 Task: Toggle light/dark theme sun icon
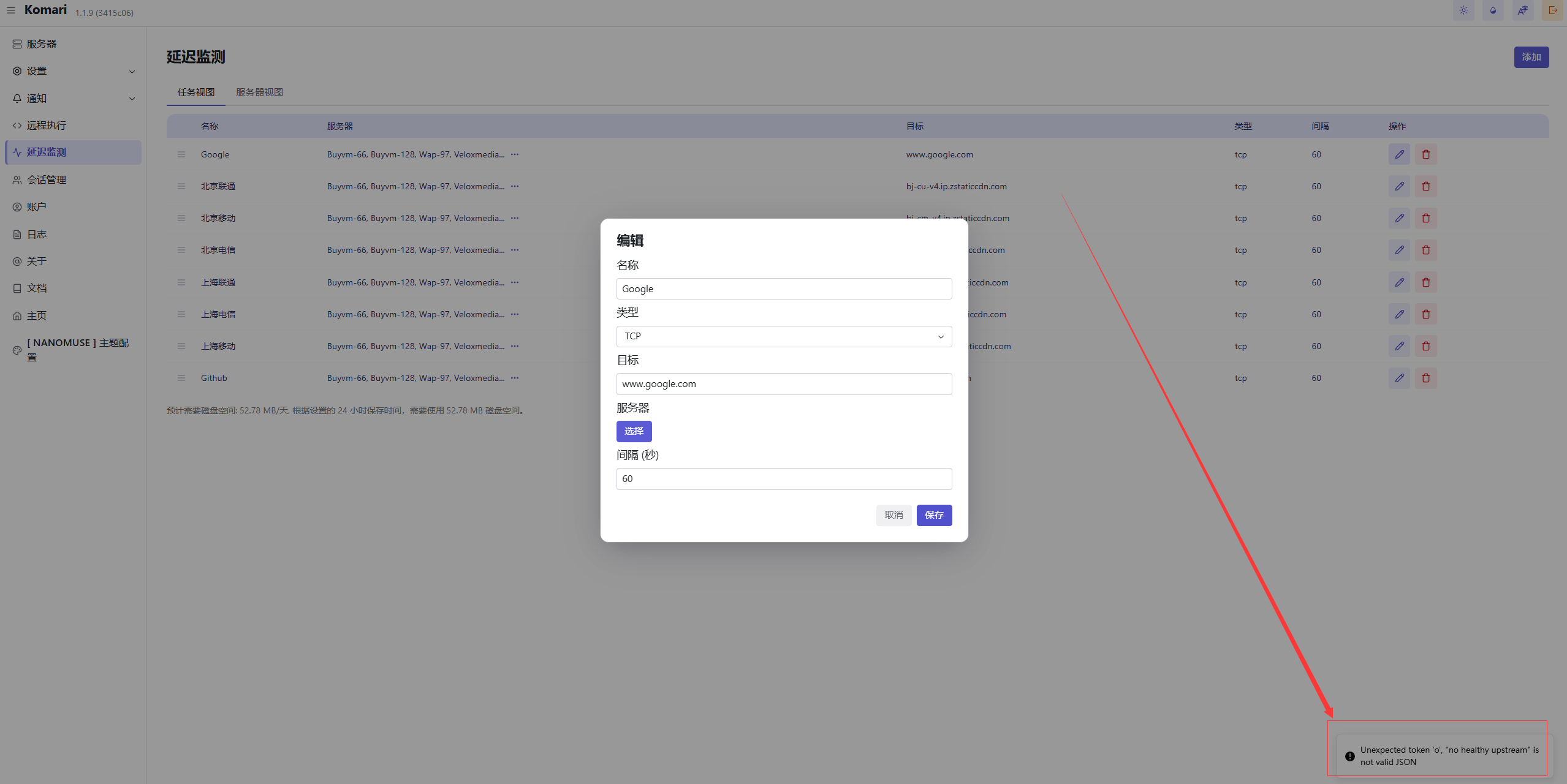(1463, 10)
